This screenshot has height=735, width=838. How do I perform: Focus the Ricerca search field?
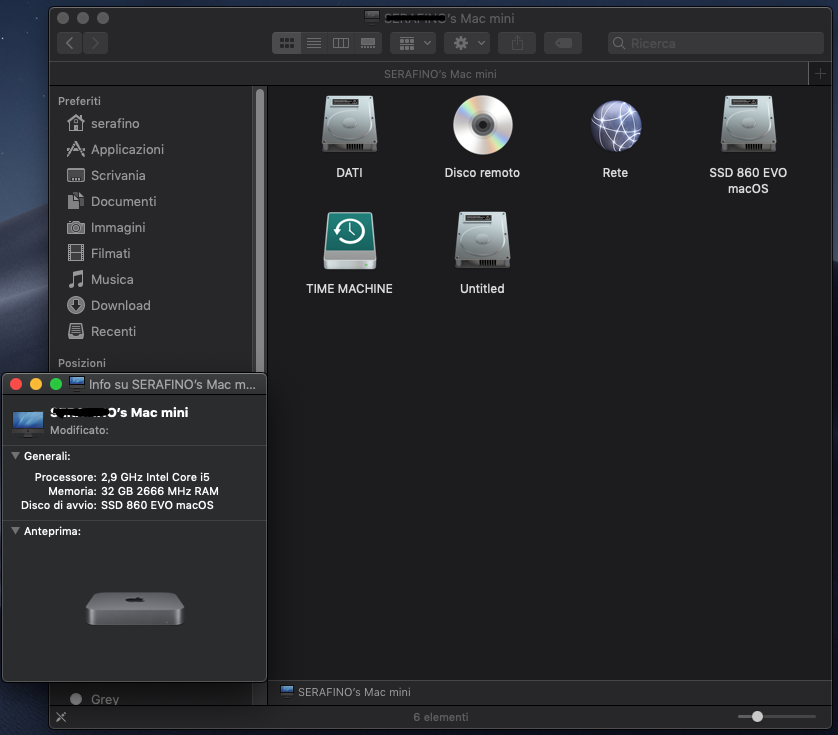click(716, 43)
